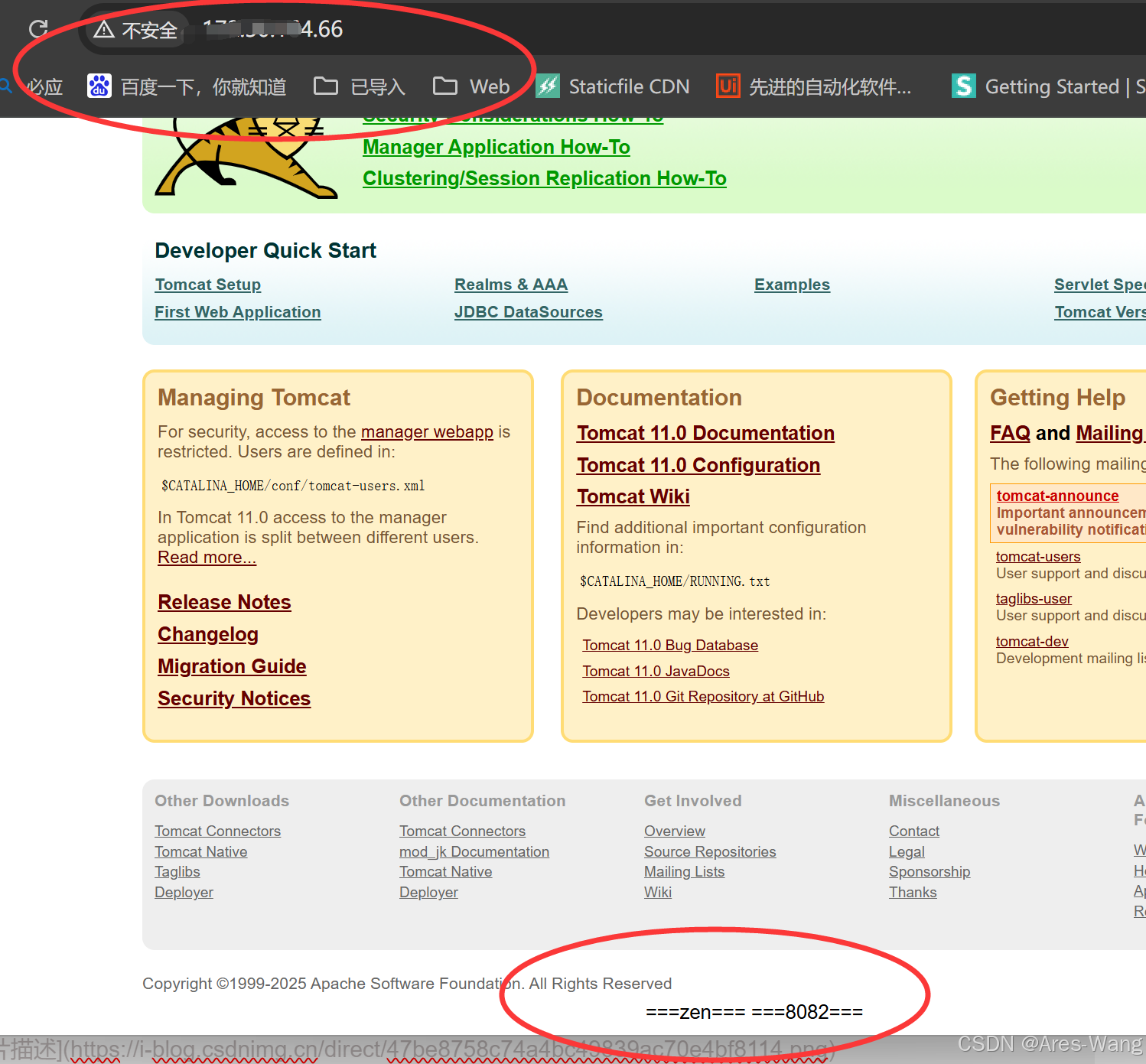Viewport: 1146px width, 1064px height.
Task: Open the FAQ link under Getting Help
Action: (x=1010, y=433)
